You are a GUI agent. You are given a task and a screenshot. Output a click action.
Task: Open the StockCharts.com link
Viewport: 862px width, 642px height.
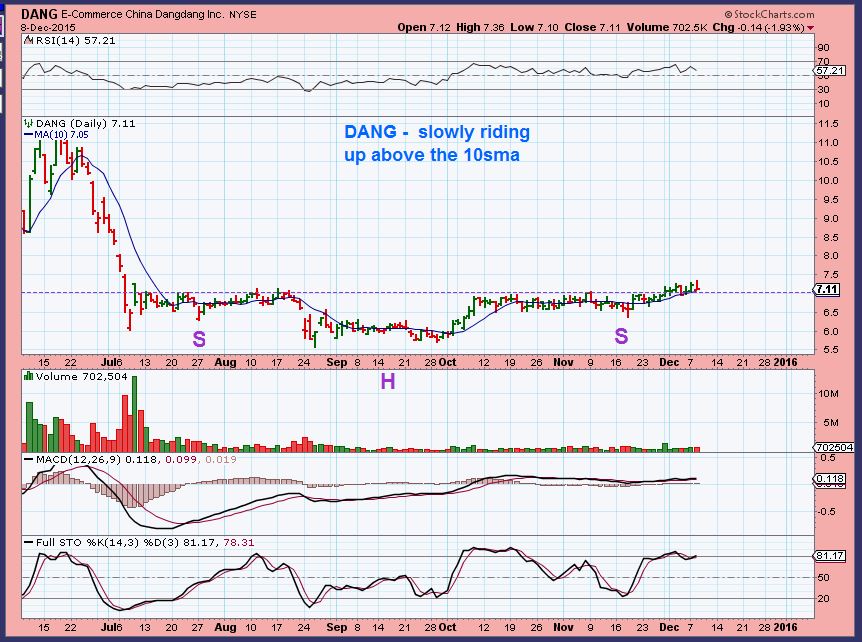click(x=769, y=15)
